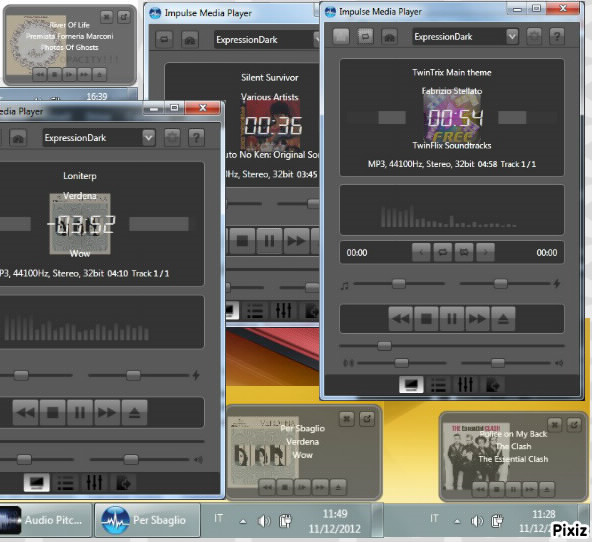The height and width of the screenshot is (542, 592).
Task: Restore full view from Police on My Back mini player
Action: tap(574, 425)
